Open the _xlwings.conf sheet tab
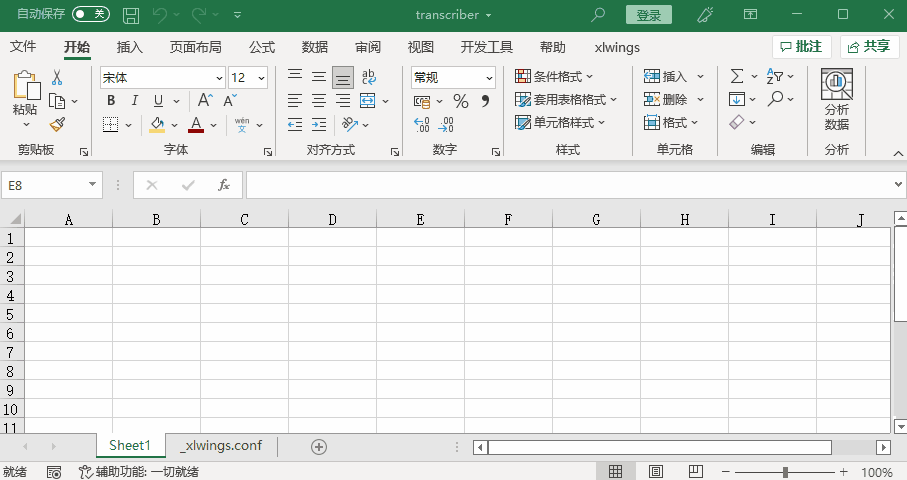 [221, 446]
